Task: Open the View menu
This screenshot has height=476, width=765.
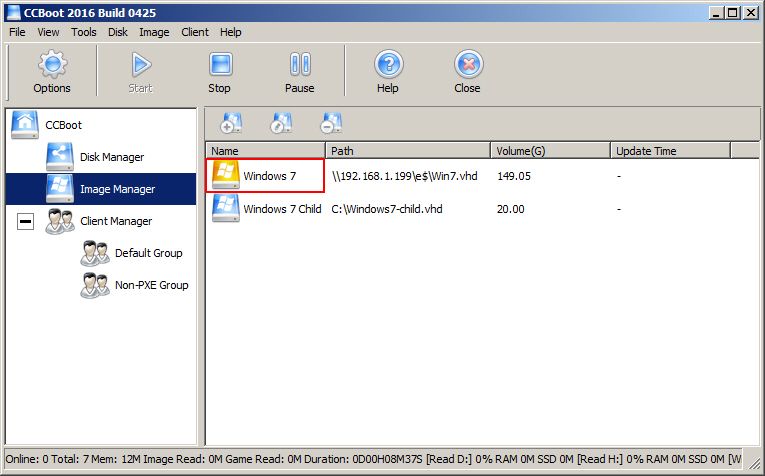Action: [x=48, y=32]
